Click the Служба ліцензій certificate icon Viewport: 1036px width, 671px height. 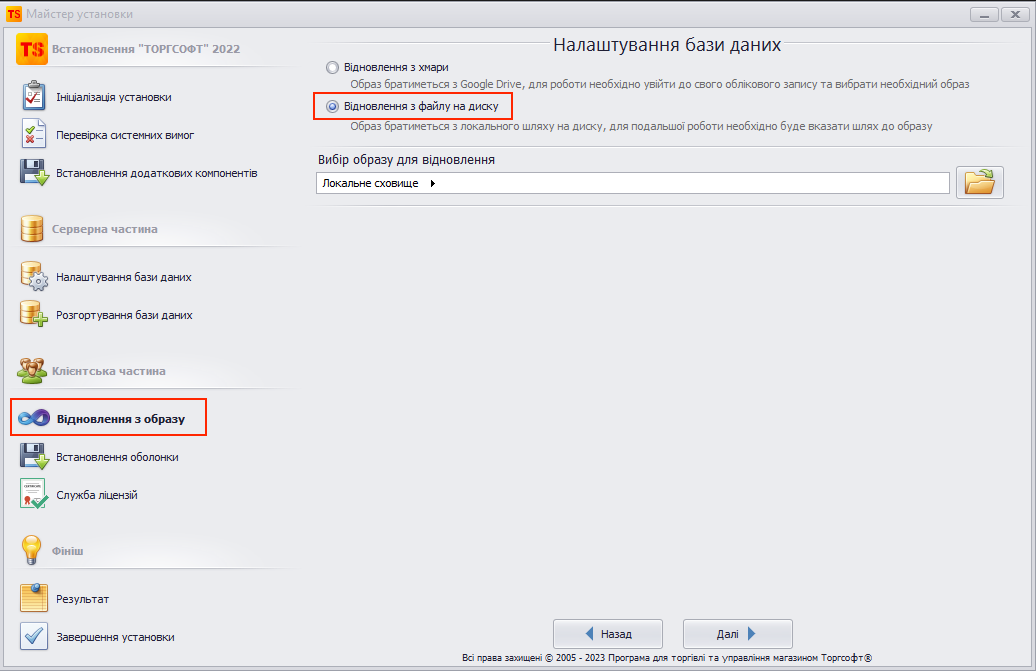(33, 495)
